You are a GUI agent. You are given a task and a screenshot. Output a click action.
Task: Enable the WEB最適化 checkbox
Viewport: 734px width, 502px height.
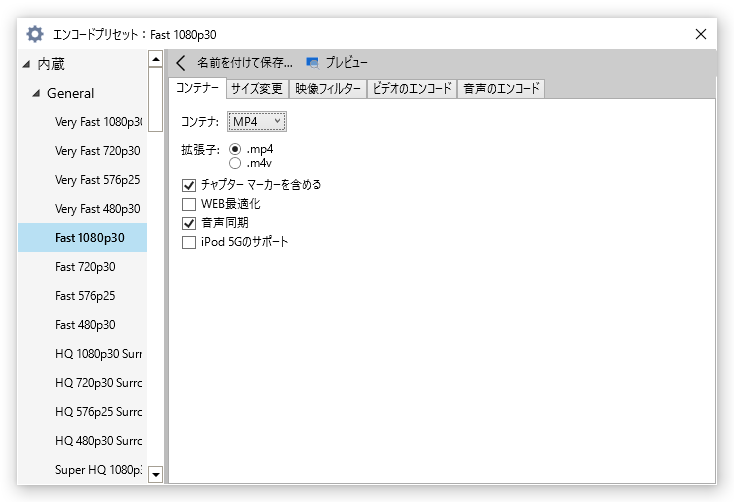[189, 204]
